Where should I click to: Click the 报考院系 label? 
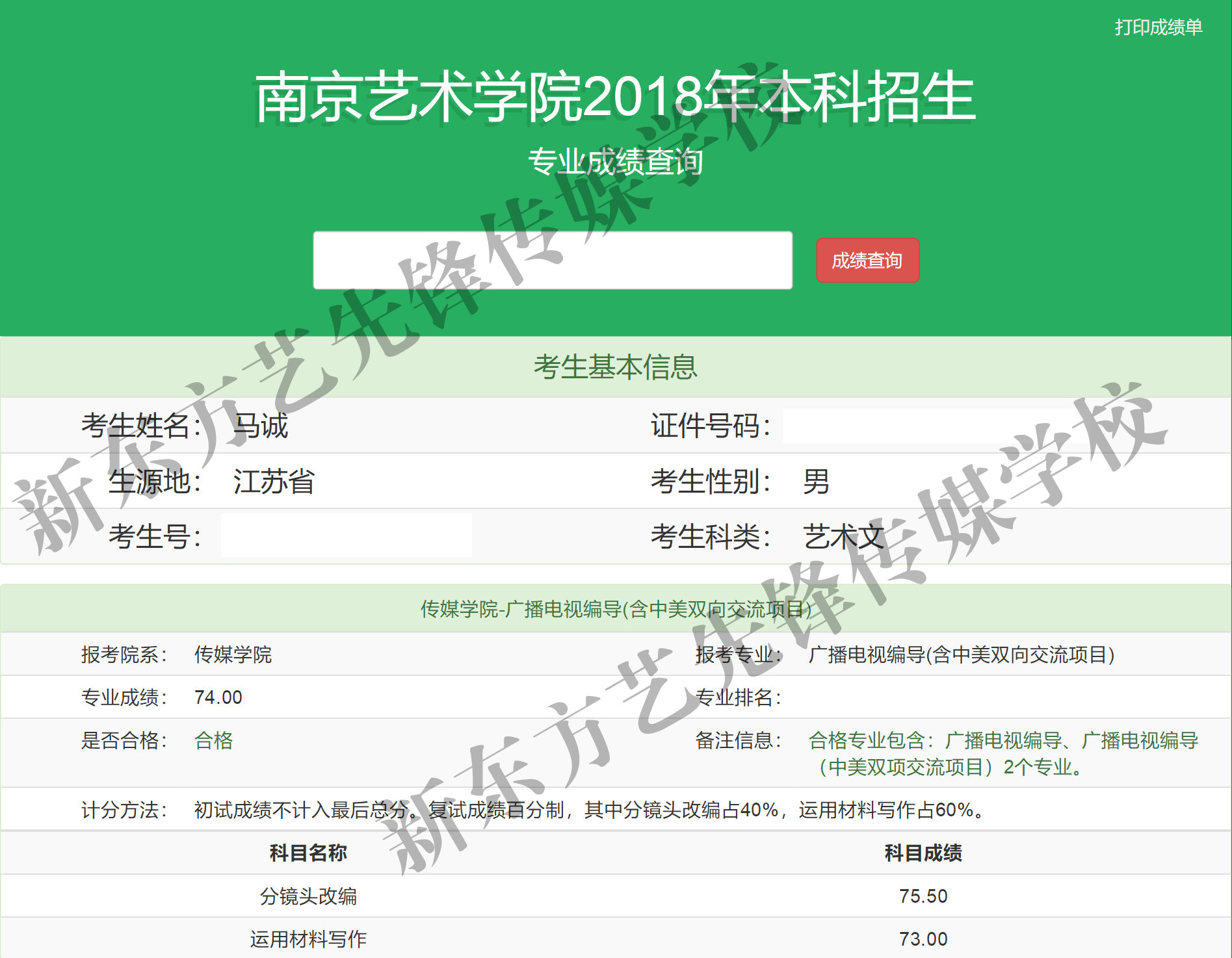pyautogui.click(x=124, y=654)
